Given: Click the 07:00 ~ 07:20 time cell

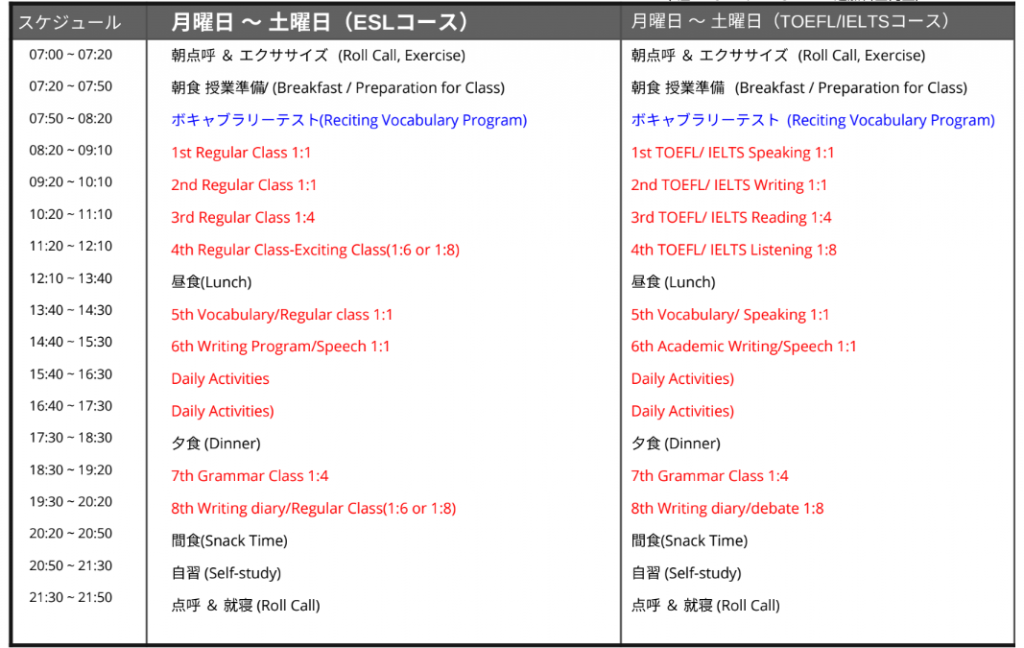Looking at the screenshot, I should tap(71, 55).
